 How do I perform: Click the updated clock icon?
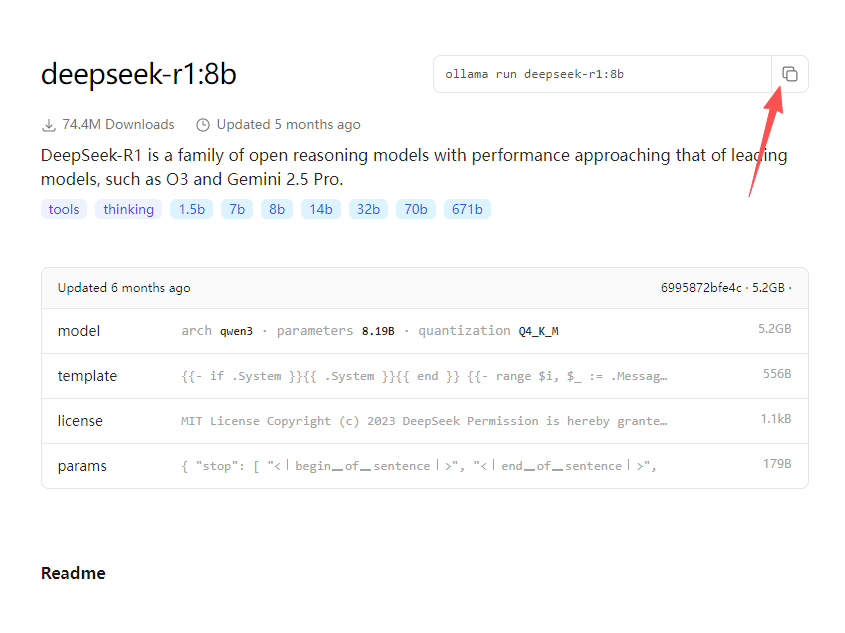pyautogui.click(x=203, y=125)
